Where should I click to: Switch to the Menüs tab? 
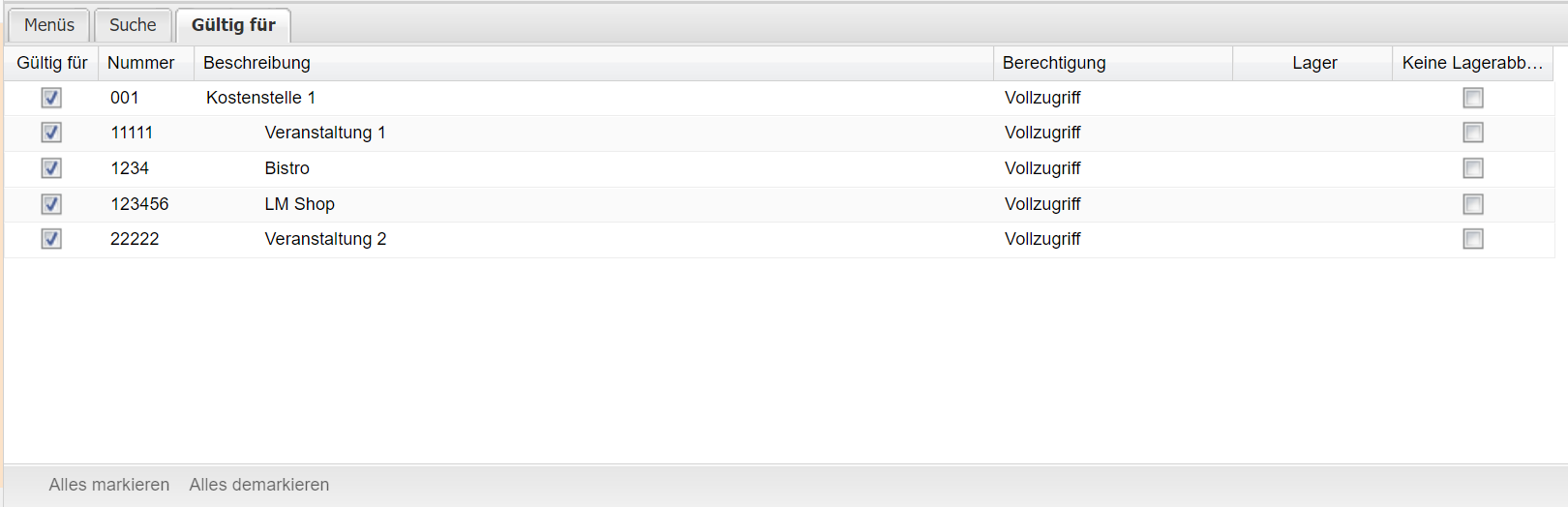49,25
